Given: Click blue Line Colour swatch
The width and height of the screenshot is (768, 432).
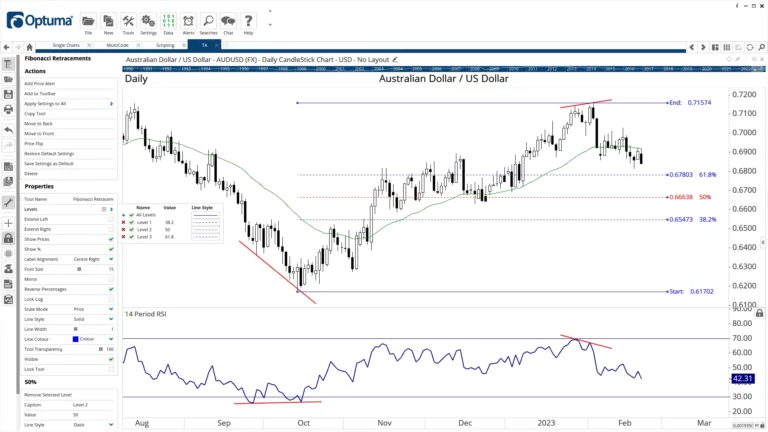Looking at the screenshot, I should (75, 339).
